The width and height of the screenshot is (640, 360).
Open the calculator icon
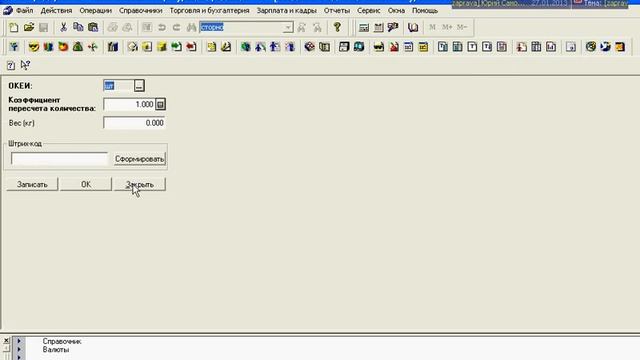coord(364,27)
